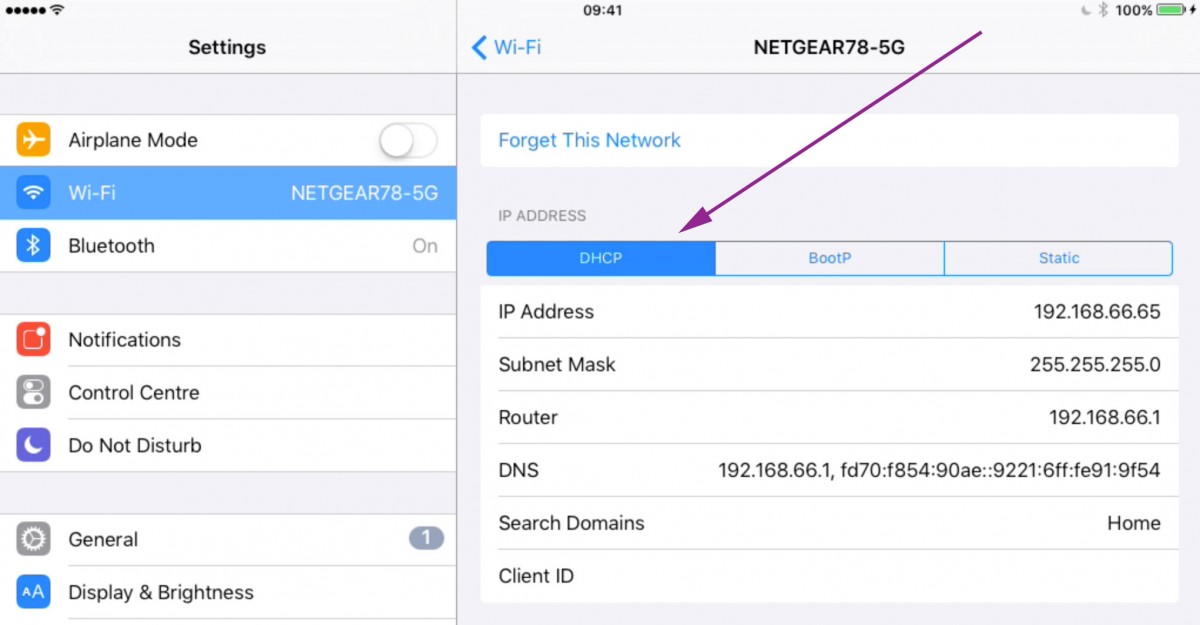1200x625 pixels.
Task: Go back to the Wi-Fi list
Action: point(507,47)
